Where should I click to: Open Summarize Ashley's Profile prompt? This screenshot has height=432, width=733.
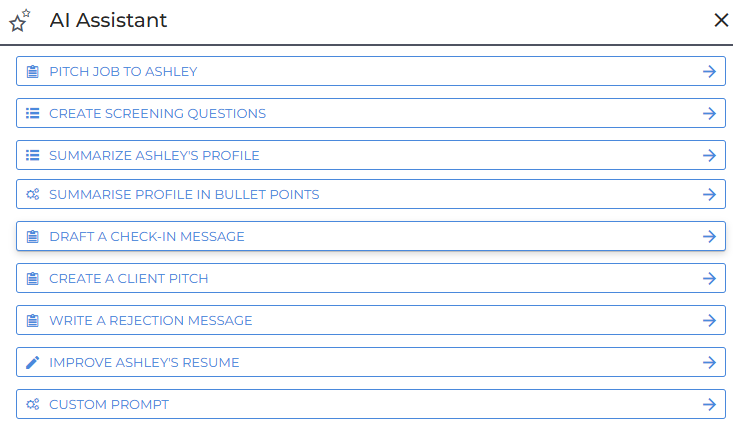coord(154,155)
